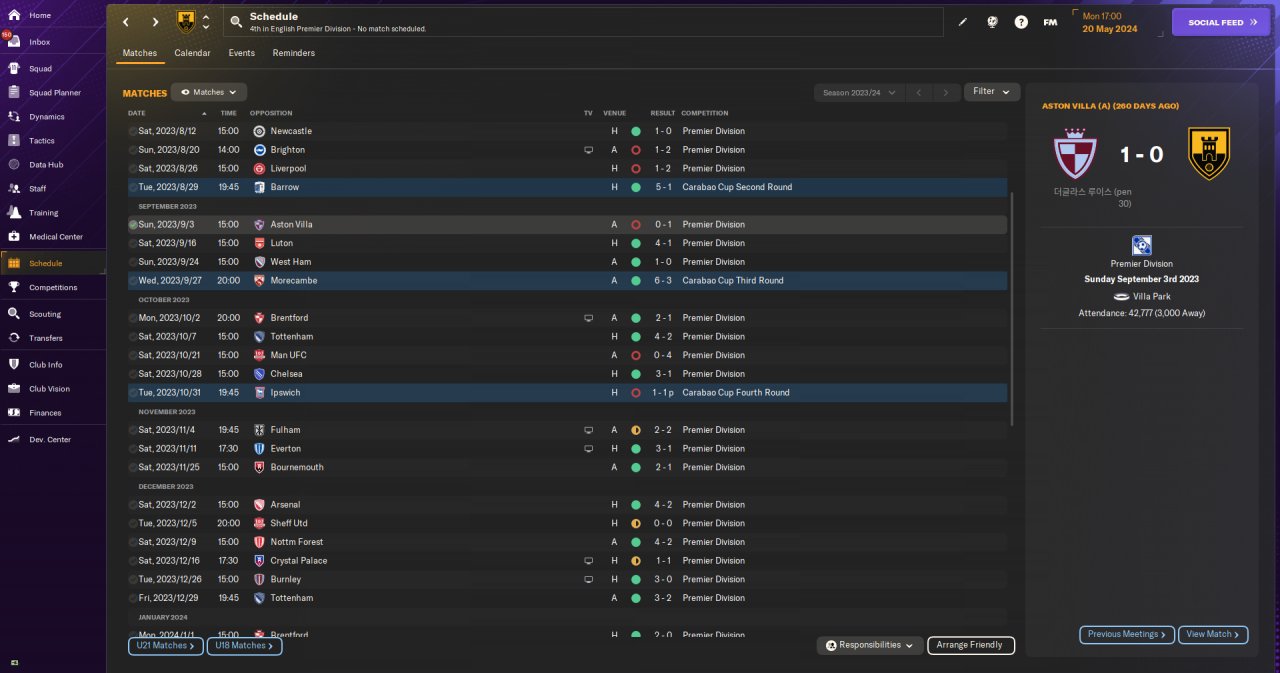
Task: Open Club Info in the sidebar
Action: (46, 364)
